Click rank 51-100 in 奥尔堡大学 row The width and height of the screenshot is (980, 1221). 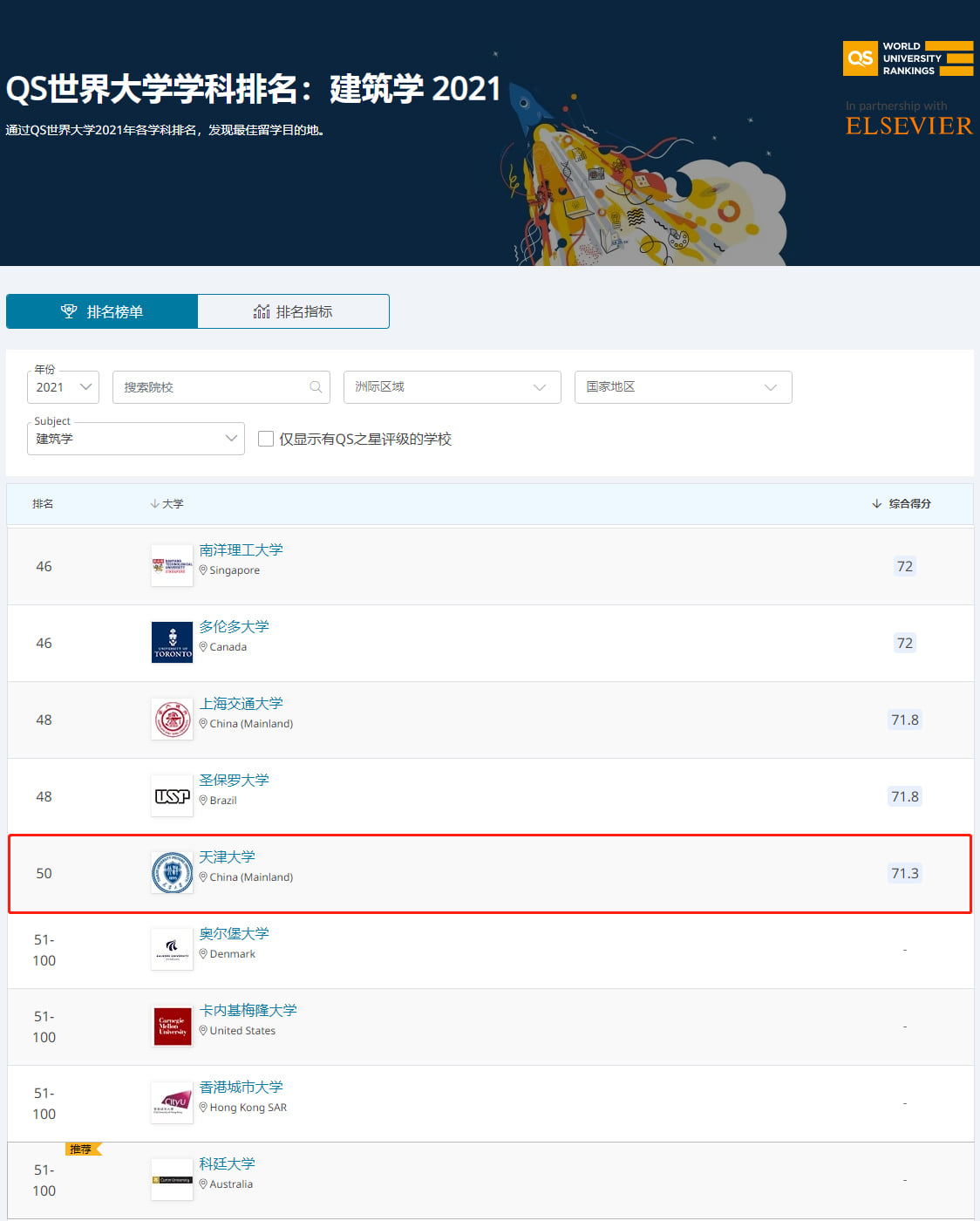coord(44,950)
